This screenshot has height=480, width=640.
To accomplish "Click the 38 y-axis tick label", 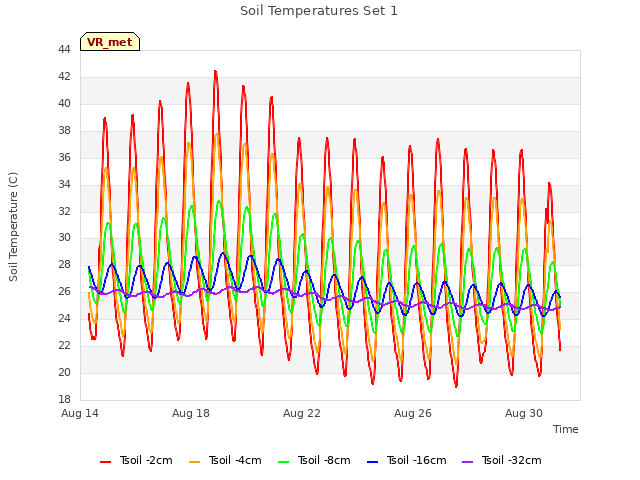I will (x=64, y=130).
